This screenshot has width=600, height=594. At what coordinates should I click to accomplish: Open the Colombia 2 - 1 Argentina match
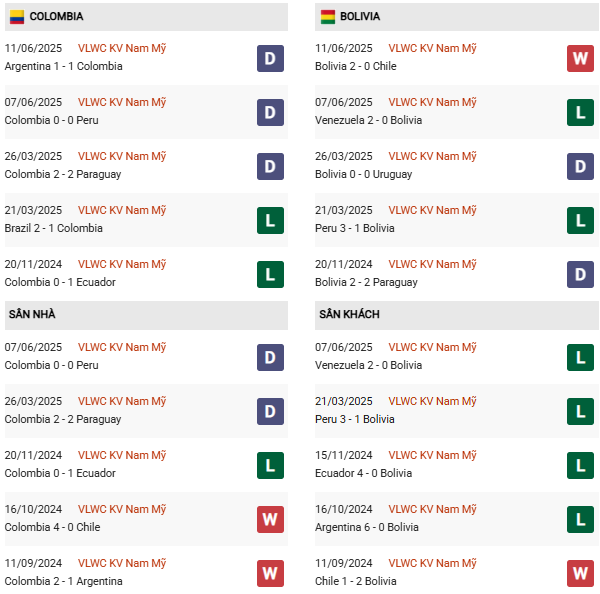(x=64, y=581)
